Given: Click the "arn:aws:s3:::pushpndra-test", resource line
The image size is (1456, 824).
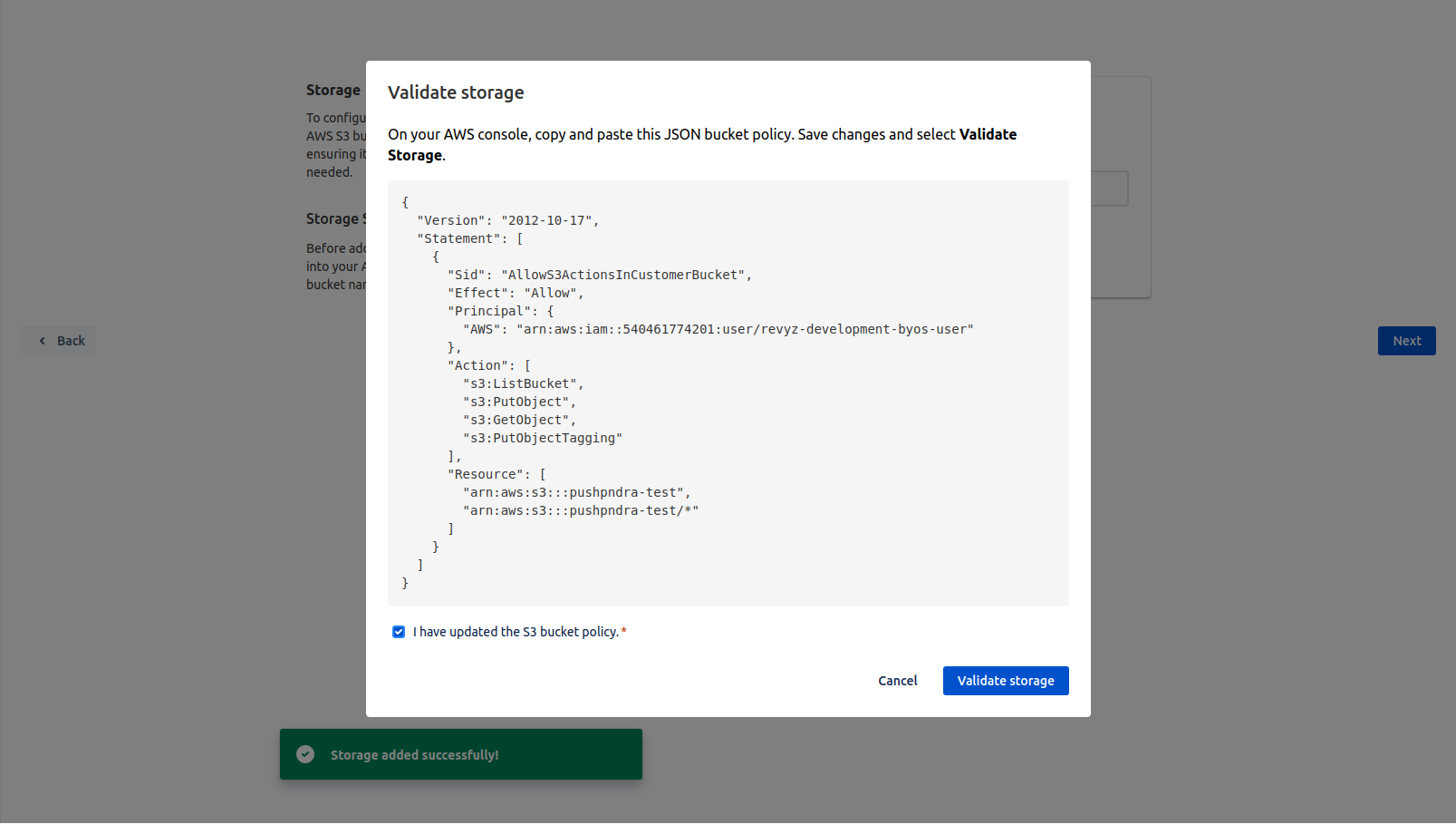Looking at the screenshot, I should [x=577, y=492].
